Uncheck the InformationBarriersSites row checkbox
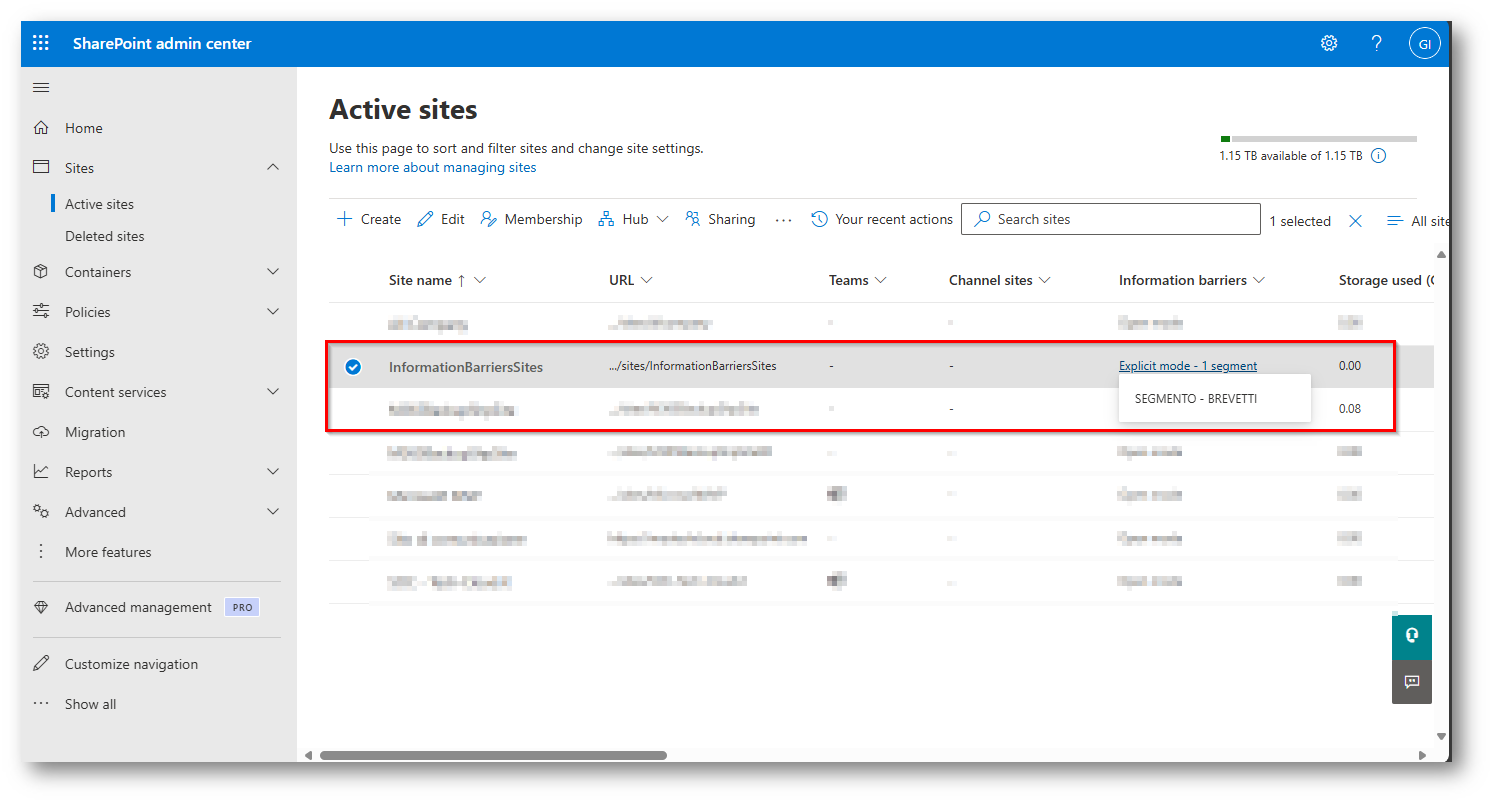This screenshot has width=1494, height=804. coord(353,367)
